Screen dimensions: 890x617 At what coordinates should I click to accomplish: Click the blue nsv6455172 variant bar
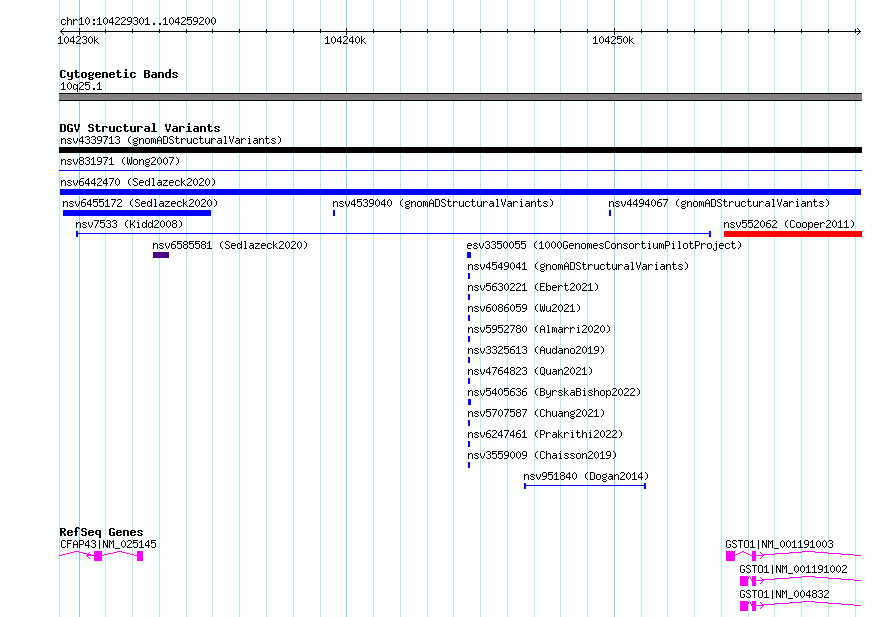(137, 213)
